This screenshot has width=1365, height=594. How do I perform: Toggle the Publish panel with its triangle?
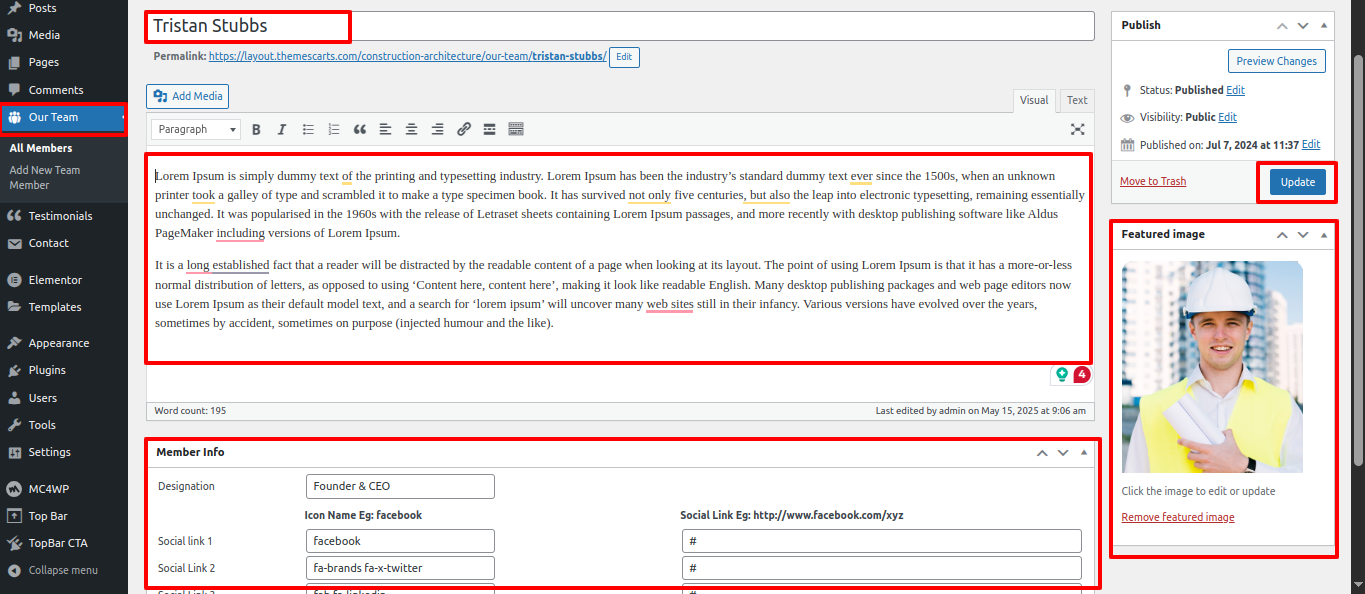1324,25
